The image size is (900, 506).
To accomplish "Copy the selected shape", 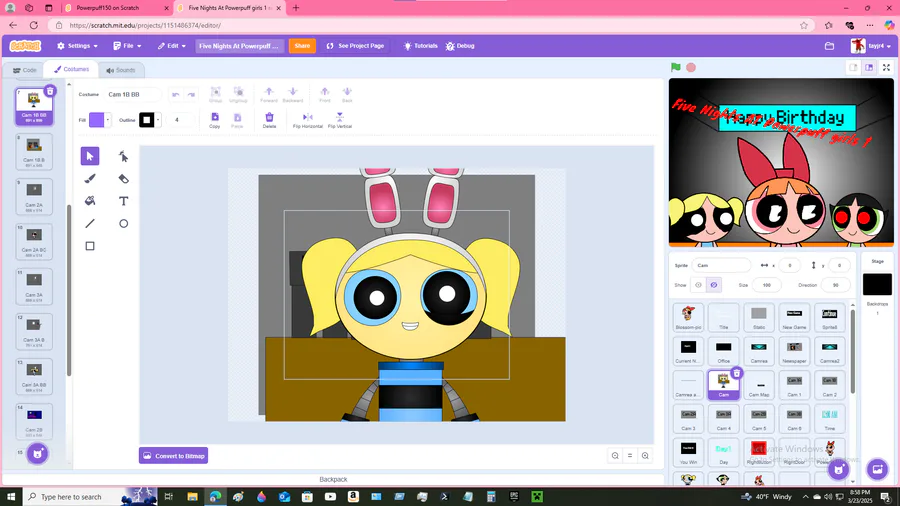I will pyautogui.click(x=215, y=120).
